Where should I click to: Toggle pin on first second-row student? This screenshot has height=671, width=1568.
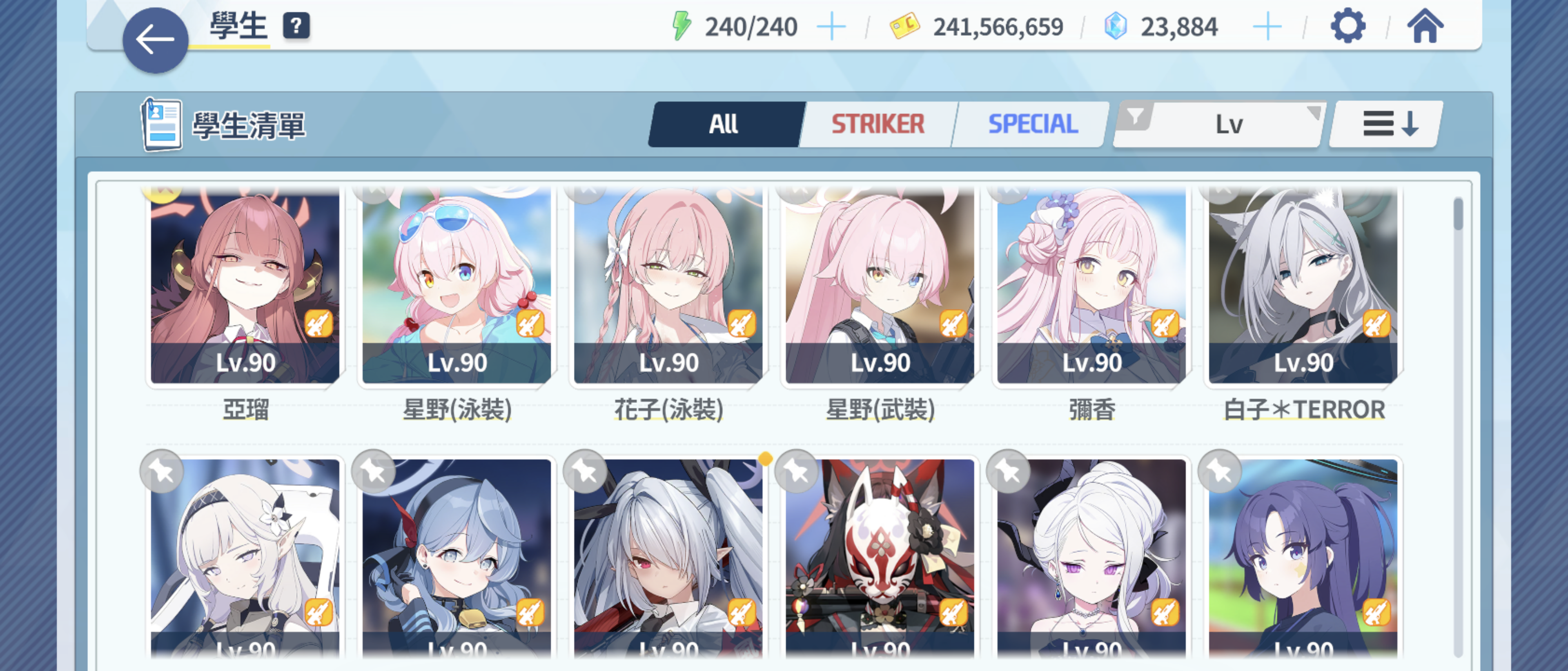(161, 471)
